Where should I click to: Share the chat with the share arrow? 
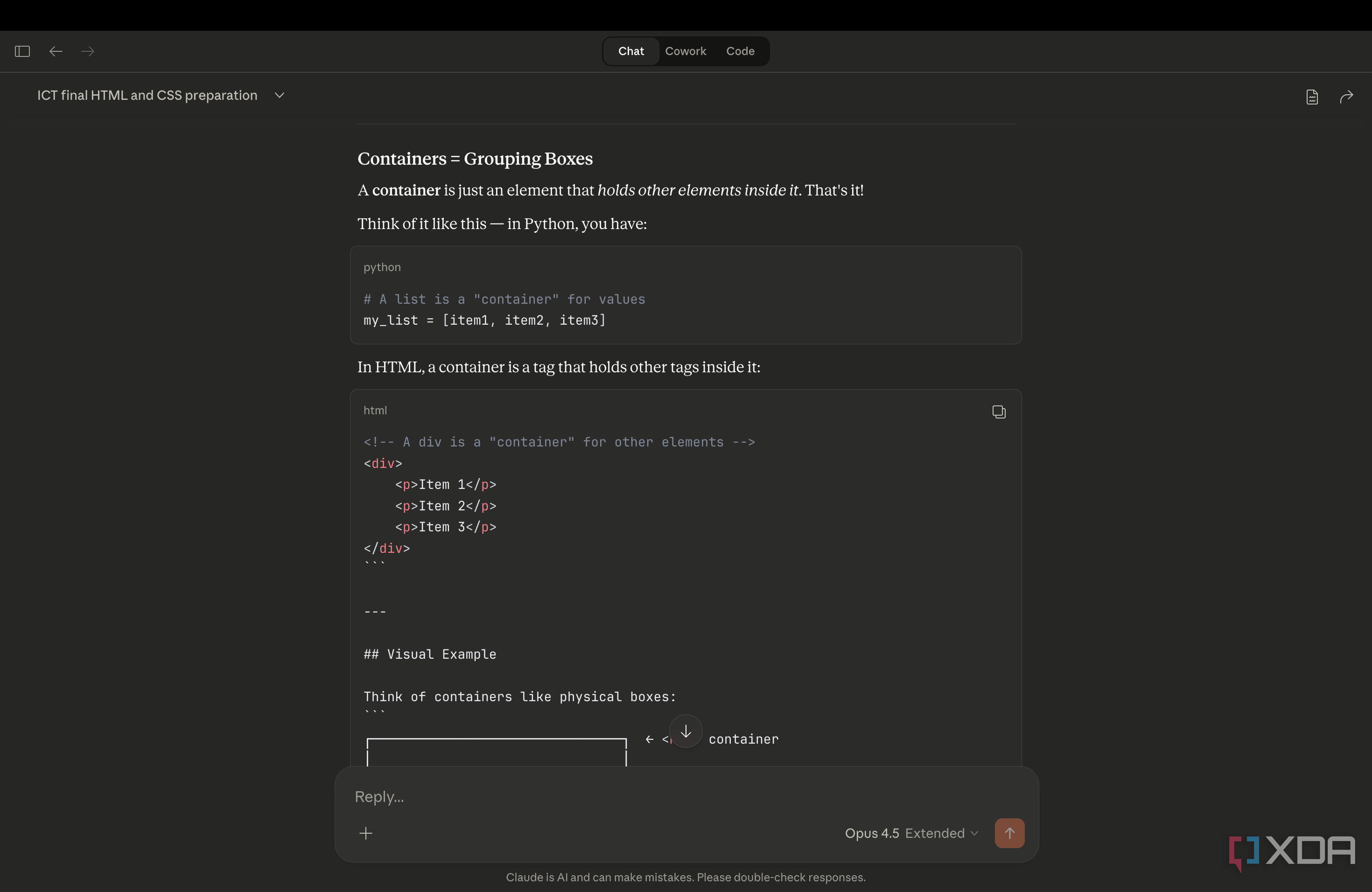[x=1346, y=97]
